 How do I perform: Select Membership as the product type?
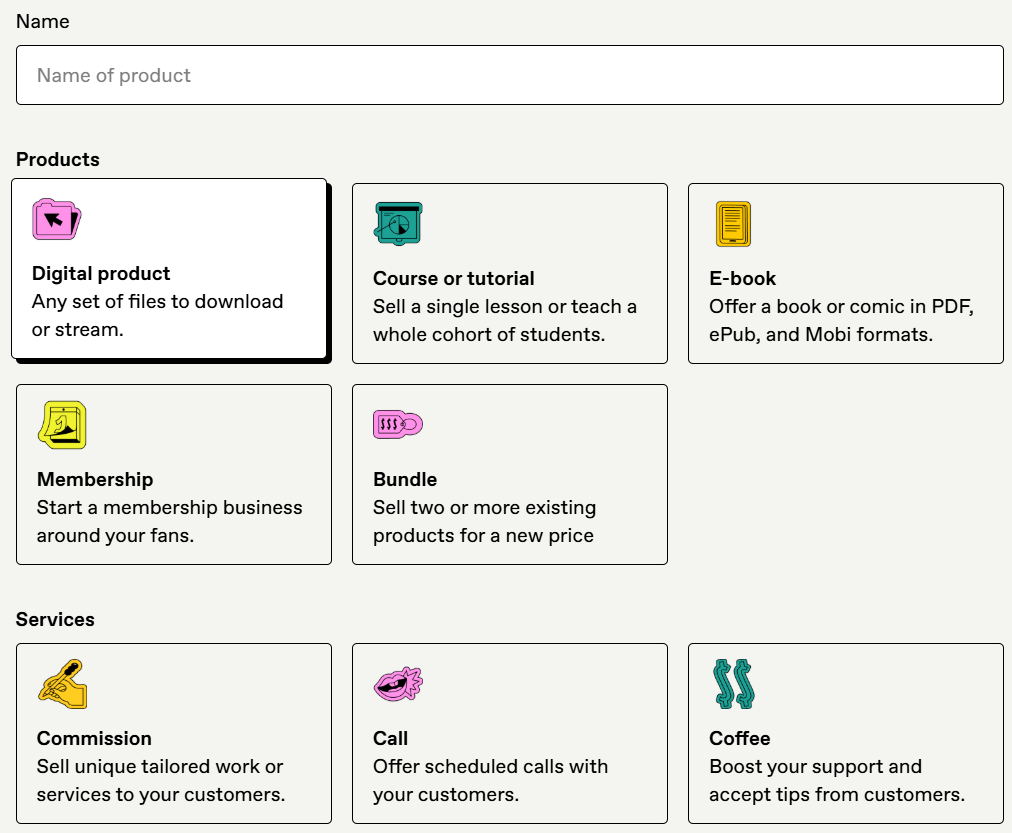coord(95,480)
